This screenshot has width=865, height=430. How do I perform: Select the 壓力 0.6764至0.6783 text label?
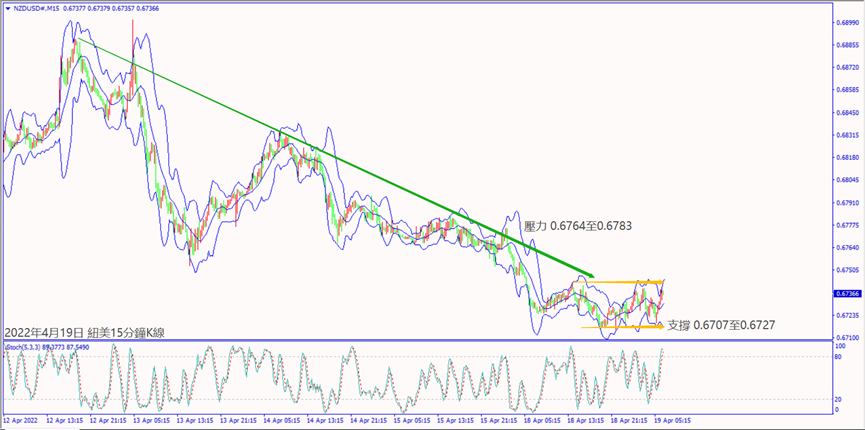[577, 227]
